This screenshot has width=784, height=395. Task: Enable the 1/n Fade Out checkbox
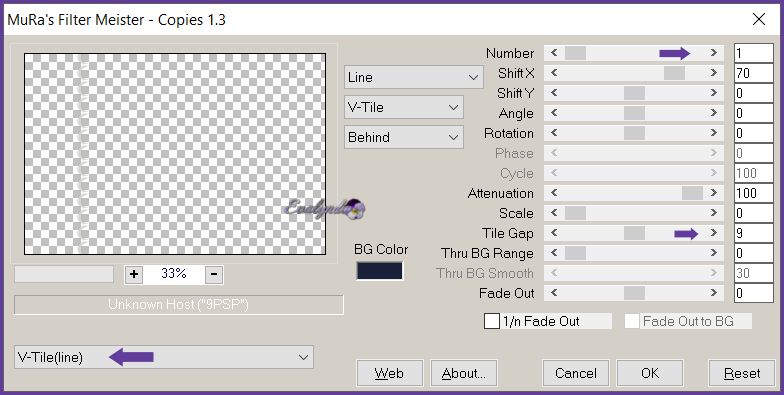click(x=492, y=322)
